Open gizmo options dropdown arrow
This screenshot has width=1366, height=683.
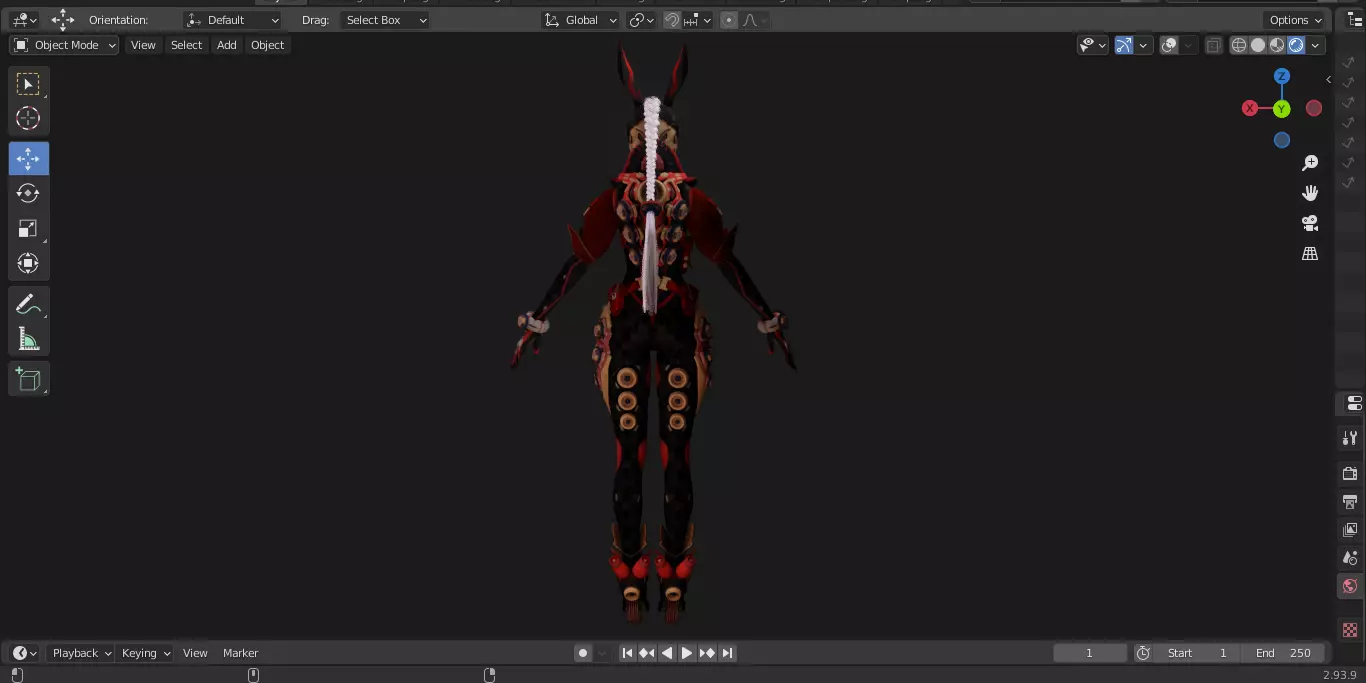(x=1142, y=45)
